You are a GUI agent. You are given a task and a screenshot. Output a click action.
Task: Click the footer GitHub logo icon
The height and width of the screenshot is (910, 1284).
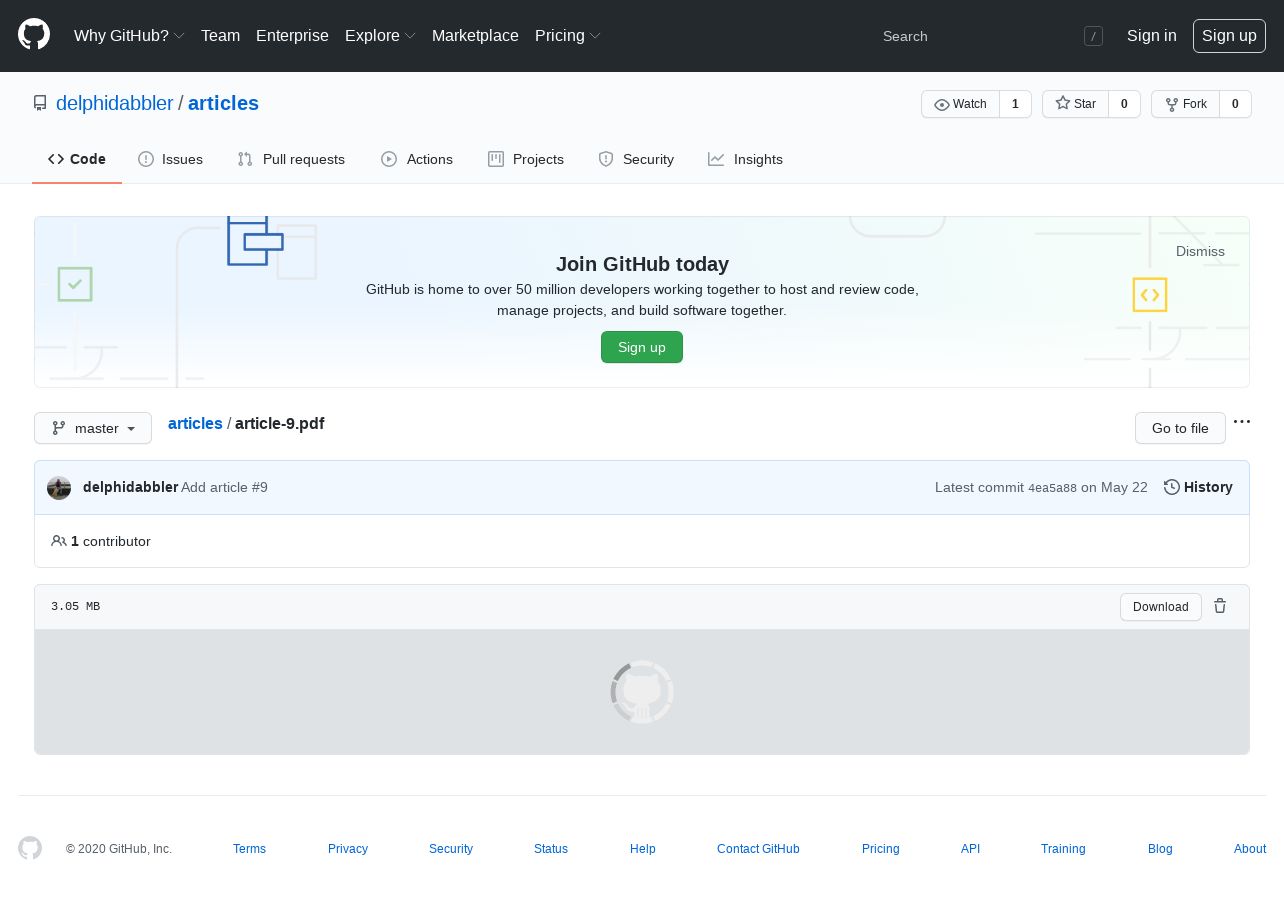click(30, 848)
